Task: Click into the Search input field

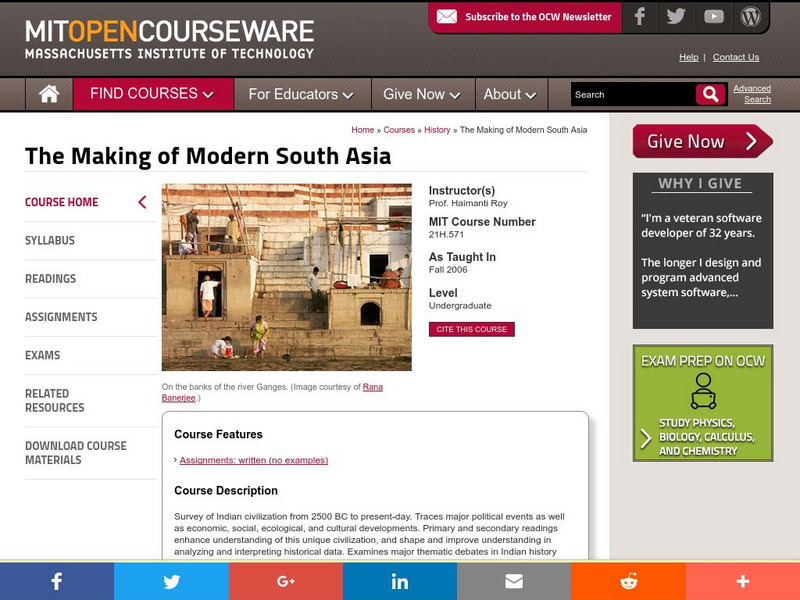Action: coord(633,94)
